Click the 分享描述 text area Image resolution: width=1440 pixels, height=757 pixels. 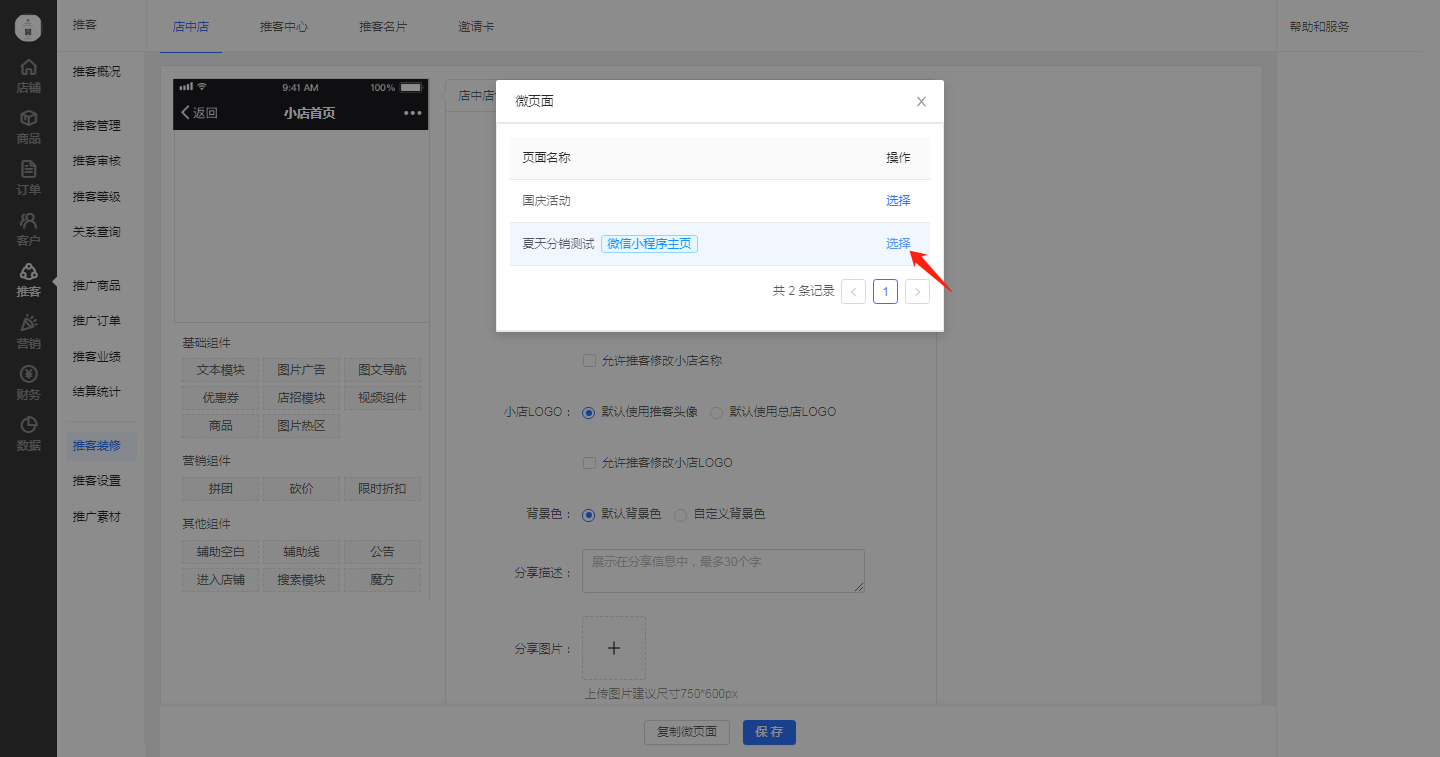pyautogui.click(x=722, y=570)
